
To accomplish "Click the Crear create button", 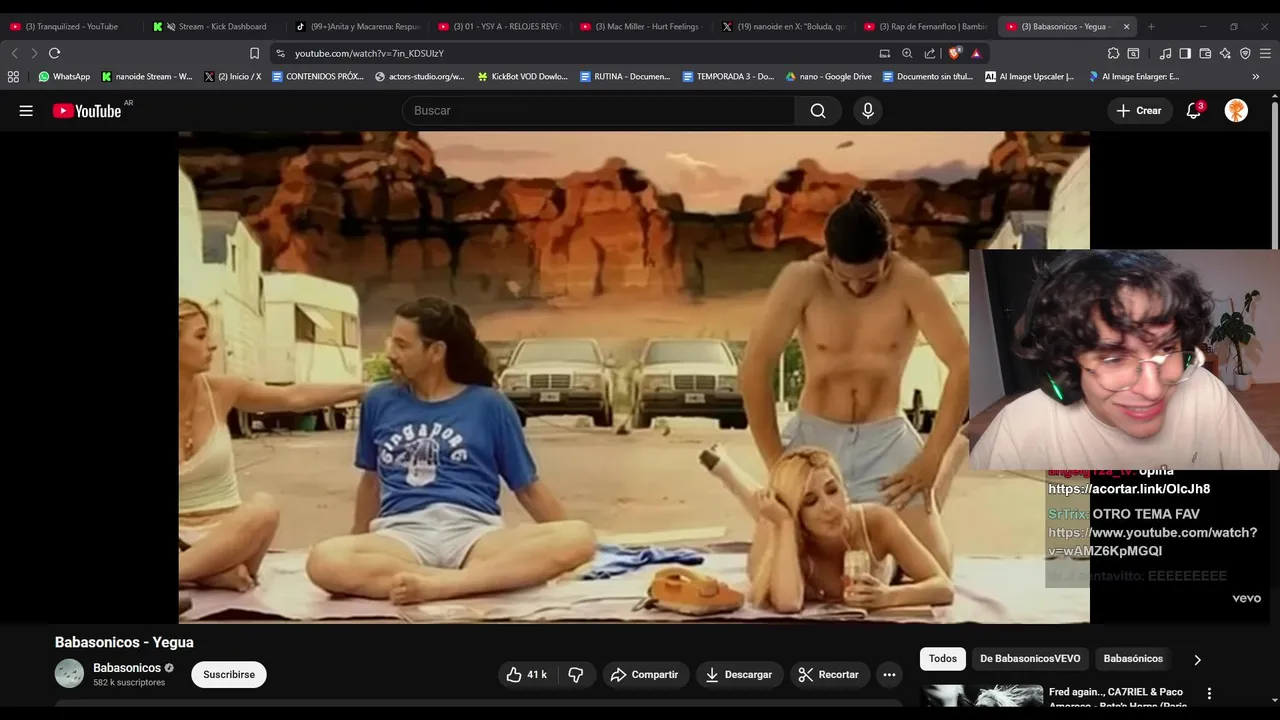I will coord(1139,111).
